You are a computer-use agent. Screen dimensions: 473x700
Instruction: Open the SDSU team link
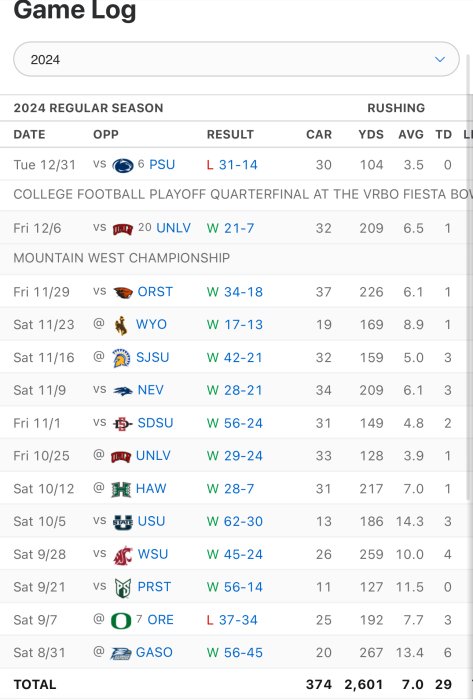[x=155, y=423]
